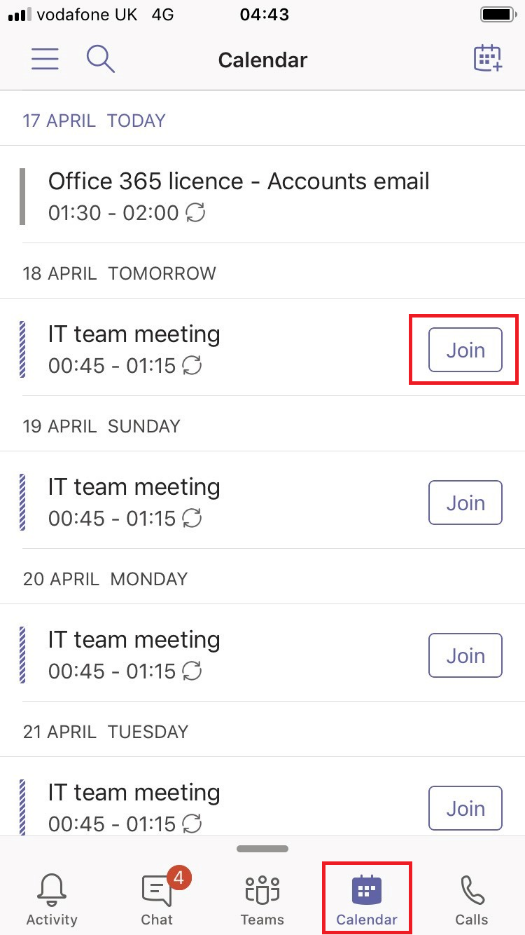525x935 pixels.
Task: Join the 20 April Monday meeting
Action: 465,655
